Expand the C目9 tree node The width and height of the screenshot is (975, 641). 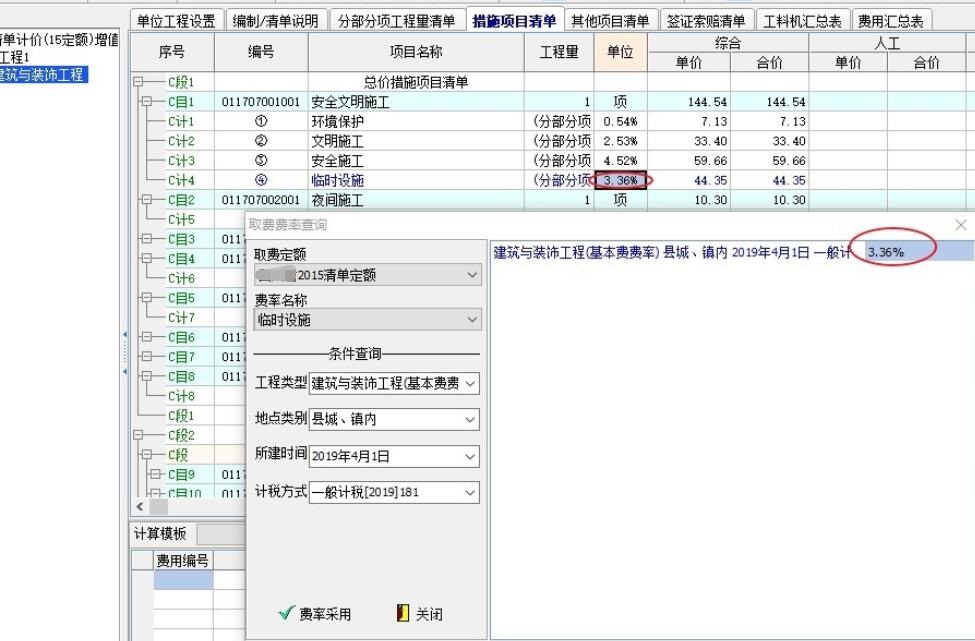pos(155,474)
